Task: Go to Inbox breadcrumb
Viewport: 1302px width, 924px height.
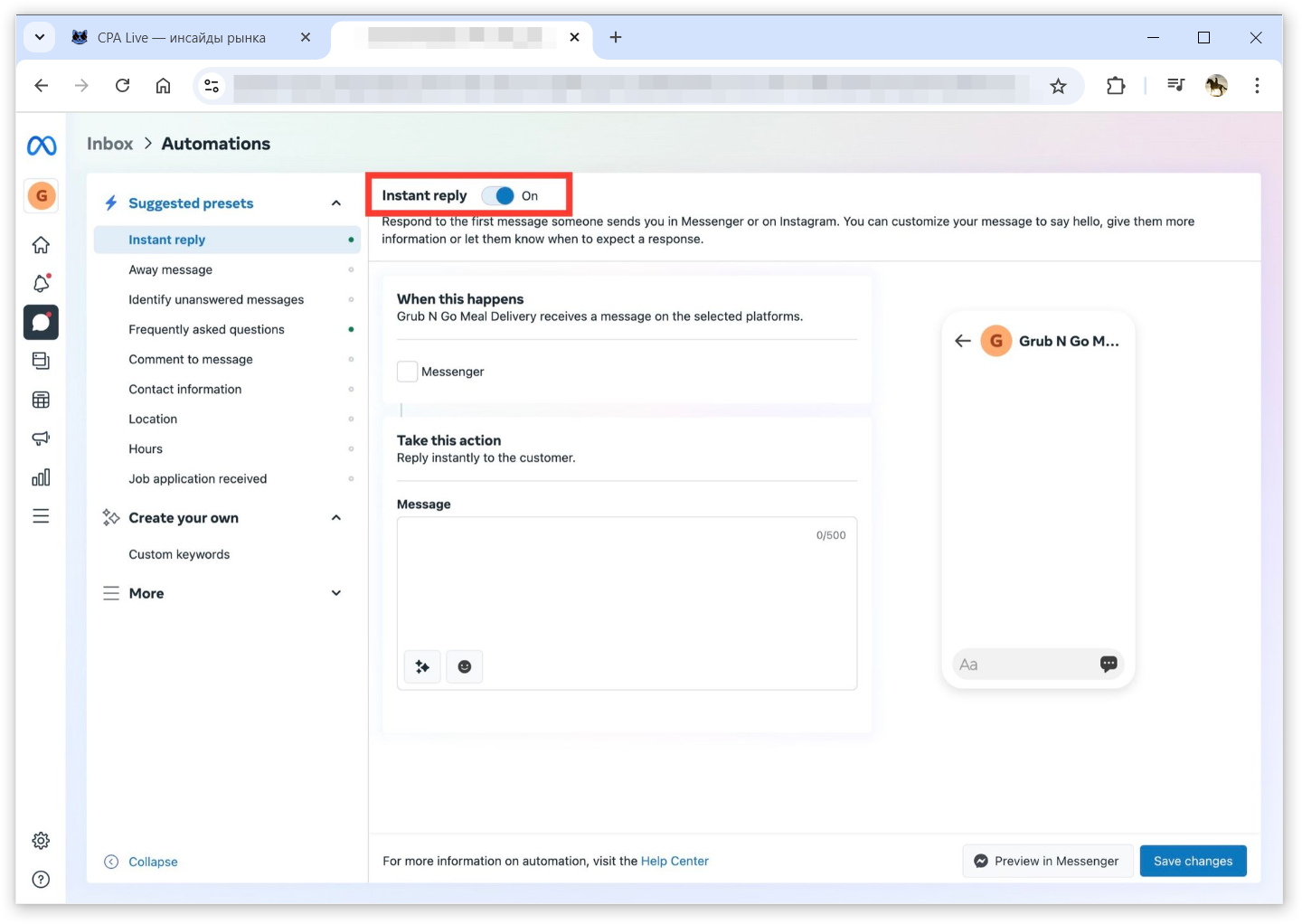Action: click(109, 144)
